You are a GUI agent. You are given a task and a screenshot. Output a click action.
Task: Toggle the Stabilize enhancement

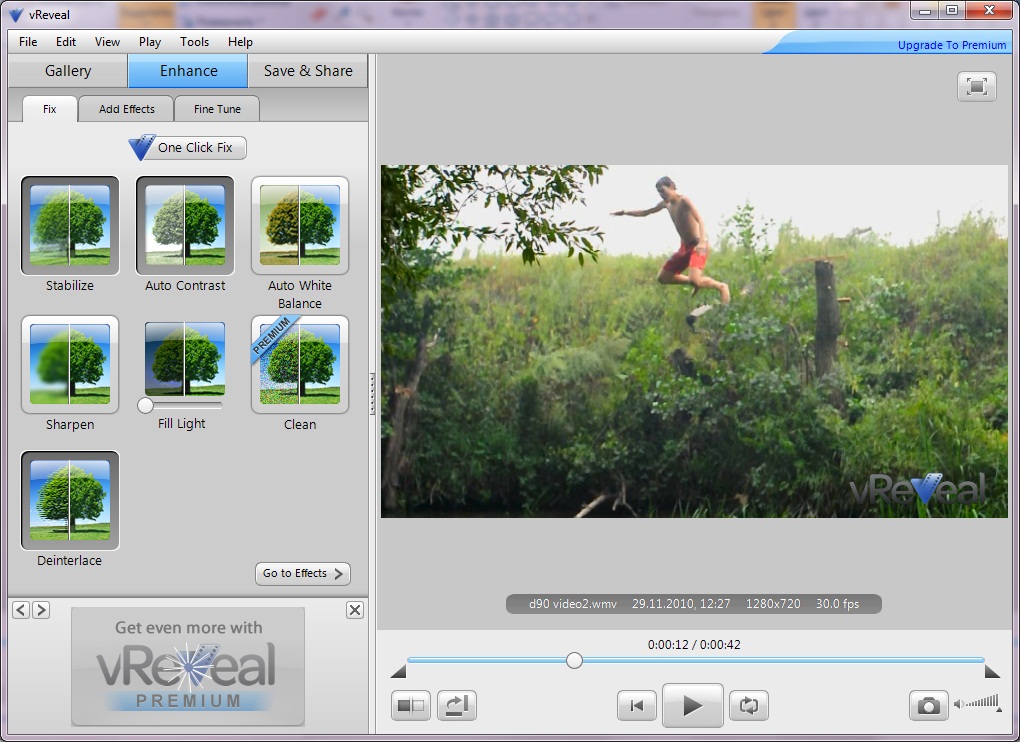pyautogui.click(x=70, y=226)
